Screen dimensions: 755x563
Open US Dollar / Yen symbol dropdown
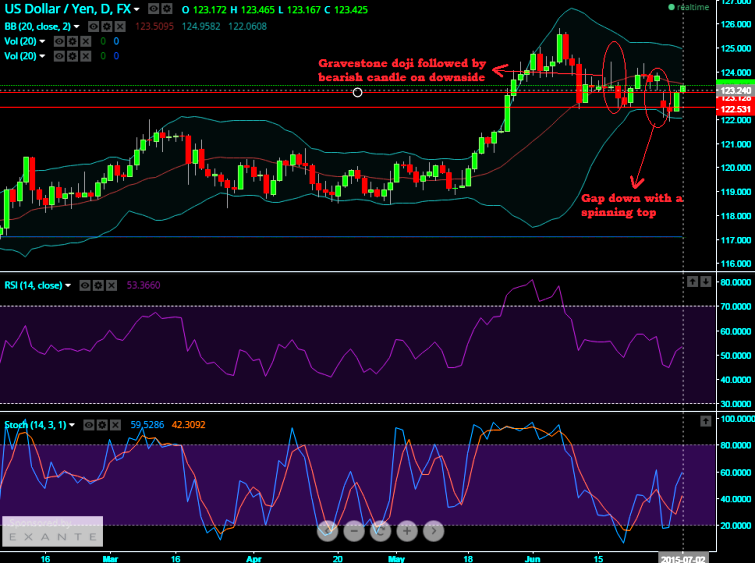(x=137, y=9)
